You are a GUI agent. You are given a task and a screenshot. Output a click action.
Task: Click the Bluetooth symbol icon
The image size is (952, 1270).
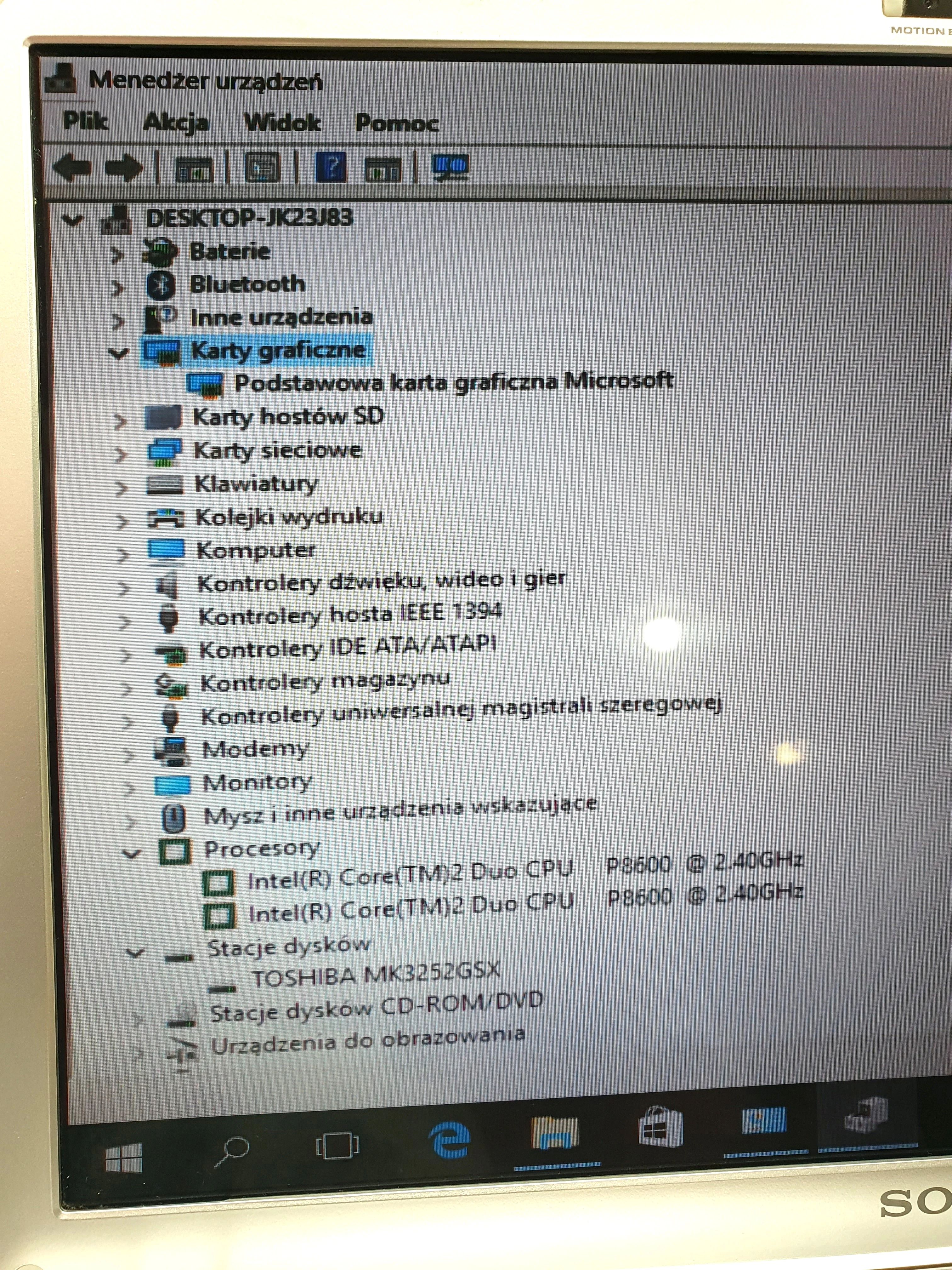click(160, 285)
